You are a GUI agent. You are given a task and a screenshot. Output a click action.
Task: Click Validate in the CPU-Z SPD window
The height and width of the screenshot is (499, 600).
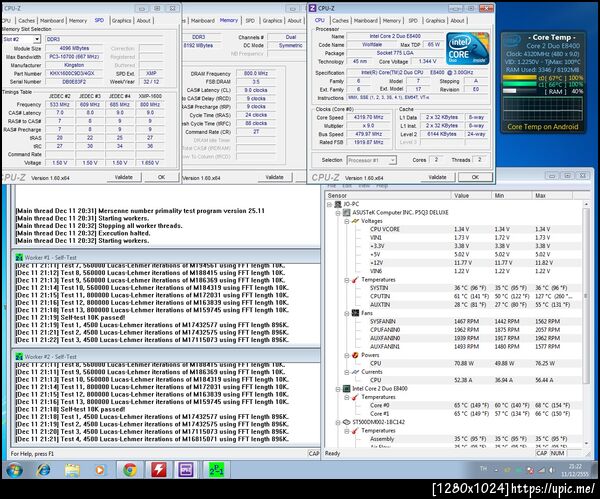(124, 177)
